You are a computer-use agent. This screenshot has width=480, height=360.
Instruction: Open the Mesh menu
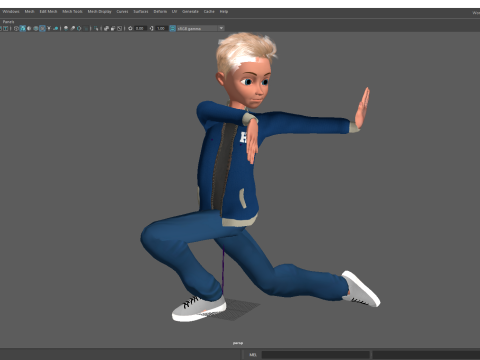coord(29,11)
